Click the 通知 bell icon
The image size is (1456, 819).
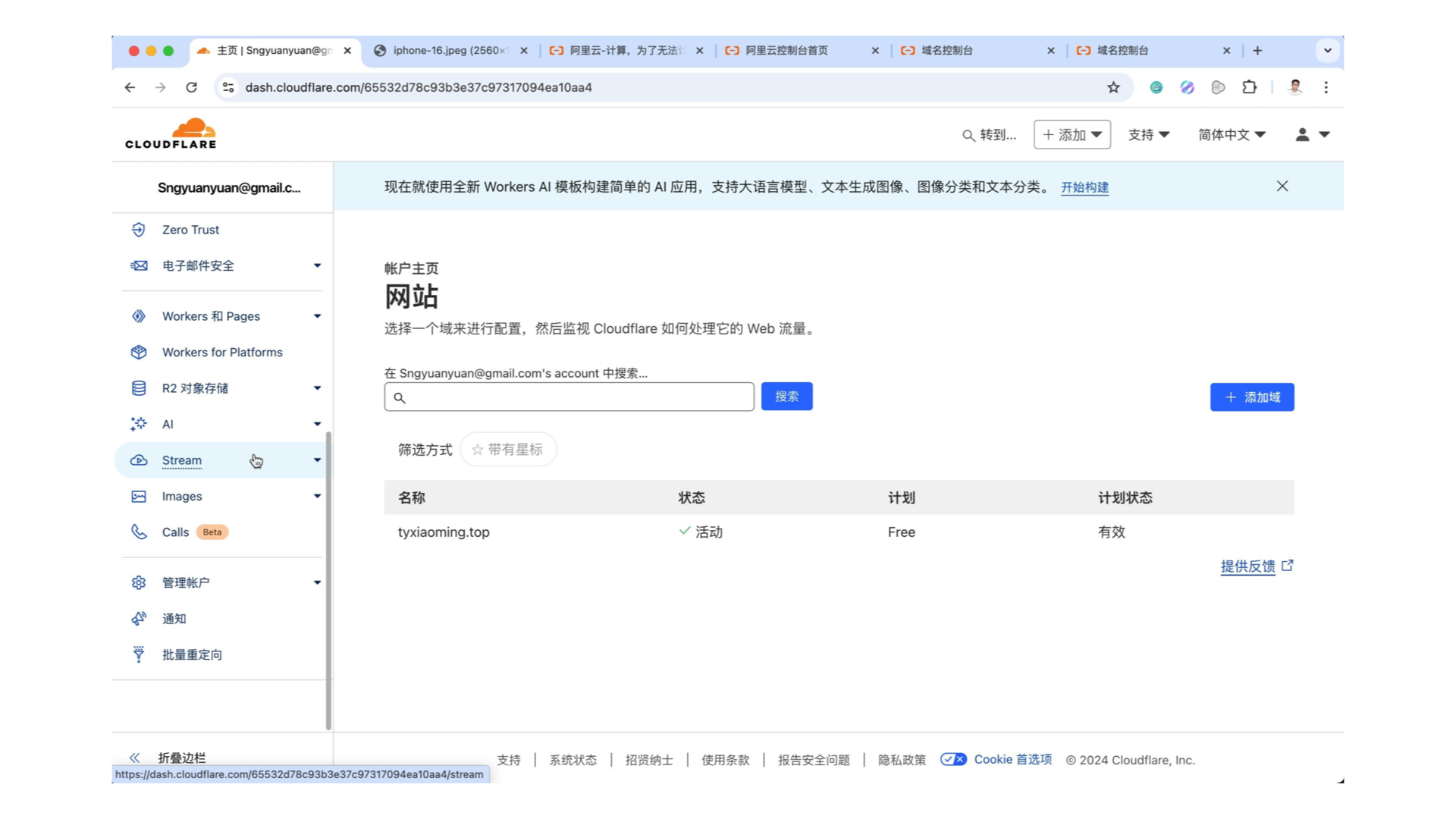coord(139,618)
